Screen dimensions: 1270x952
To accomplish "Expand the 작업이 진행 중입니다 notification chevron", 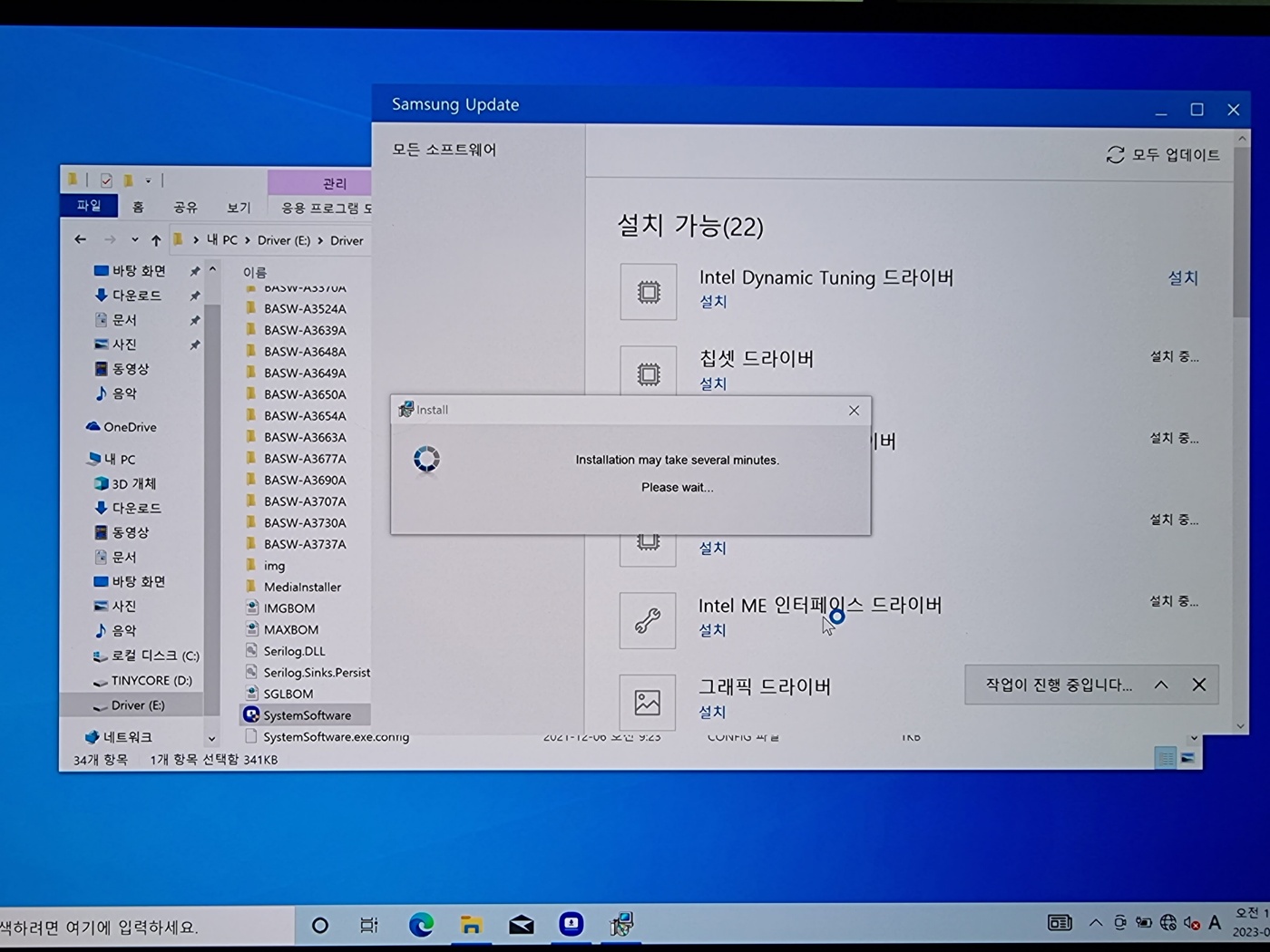I will coord(1161,685).
